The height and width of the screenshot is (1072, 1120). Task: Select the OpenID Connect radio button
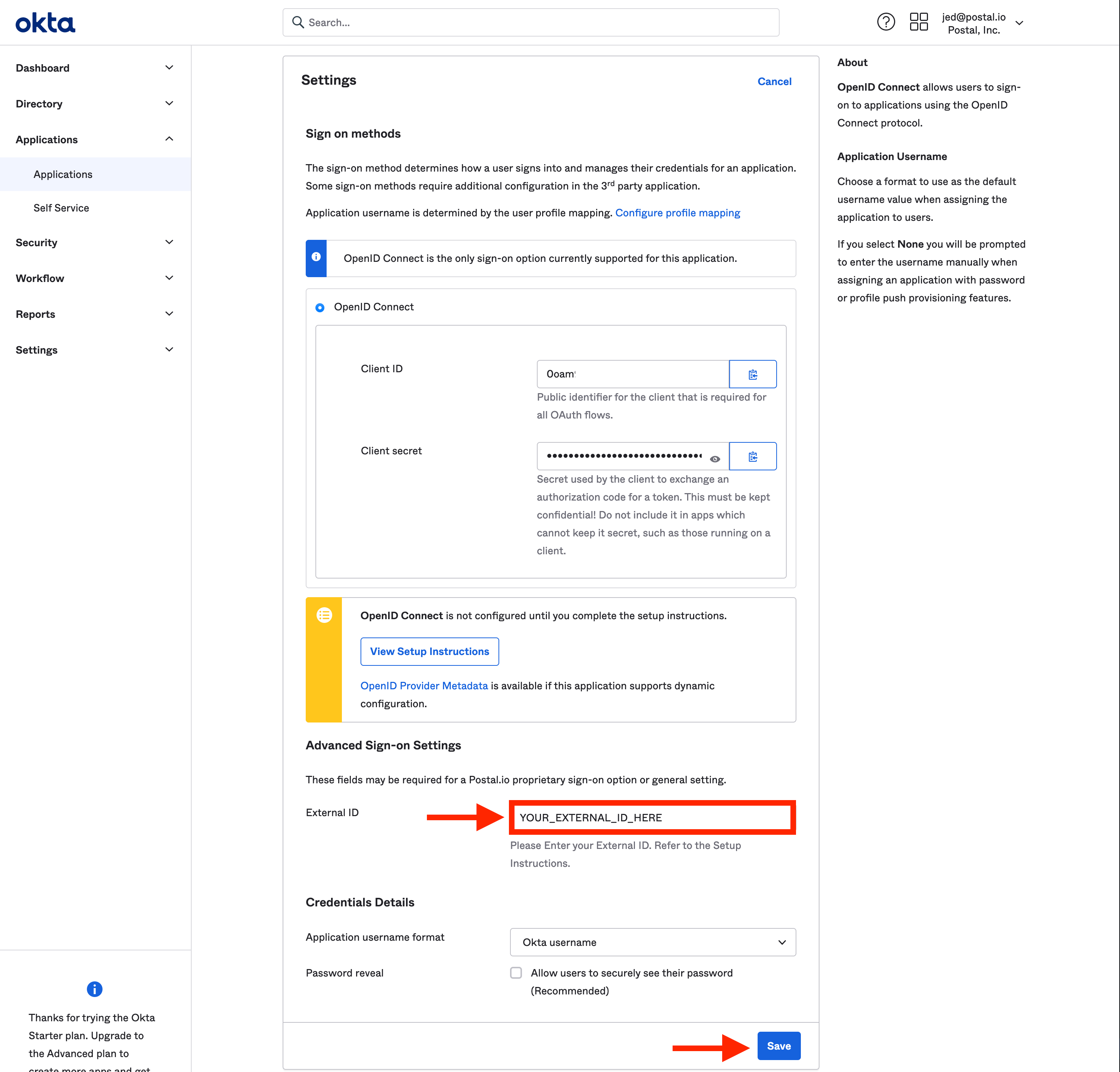coord(320,307)
